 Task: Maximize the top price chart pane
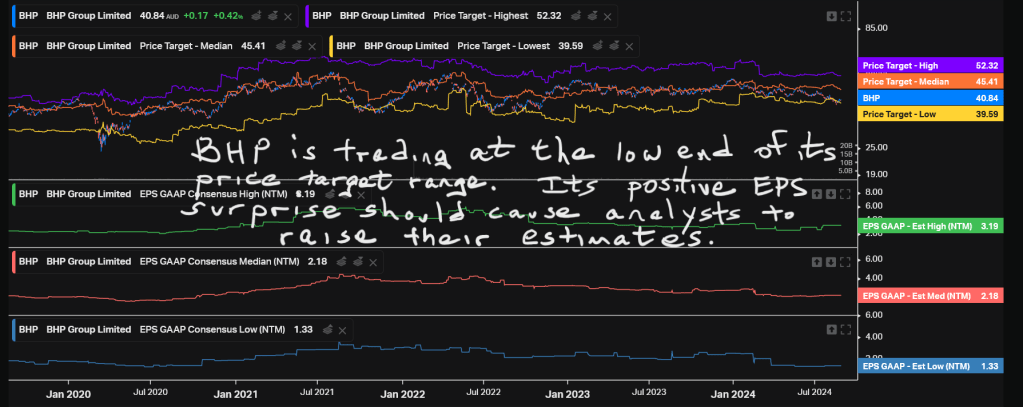[x=846, y=16]
